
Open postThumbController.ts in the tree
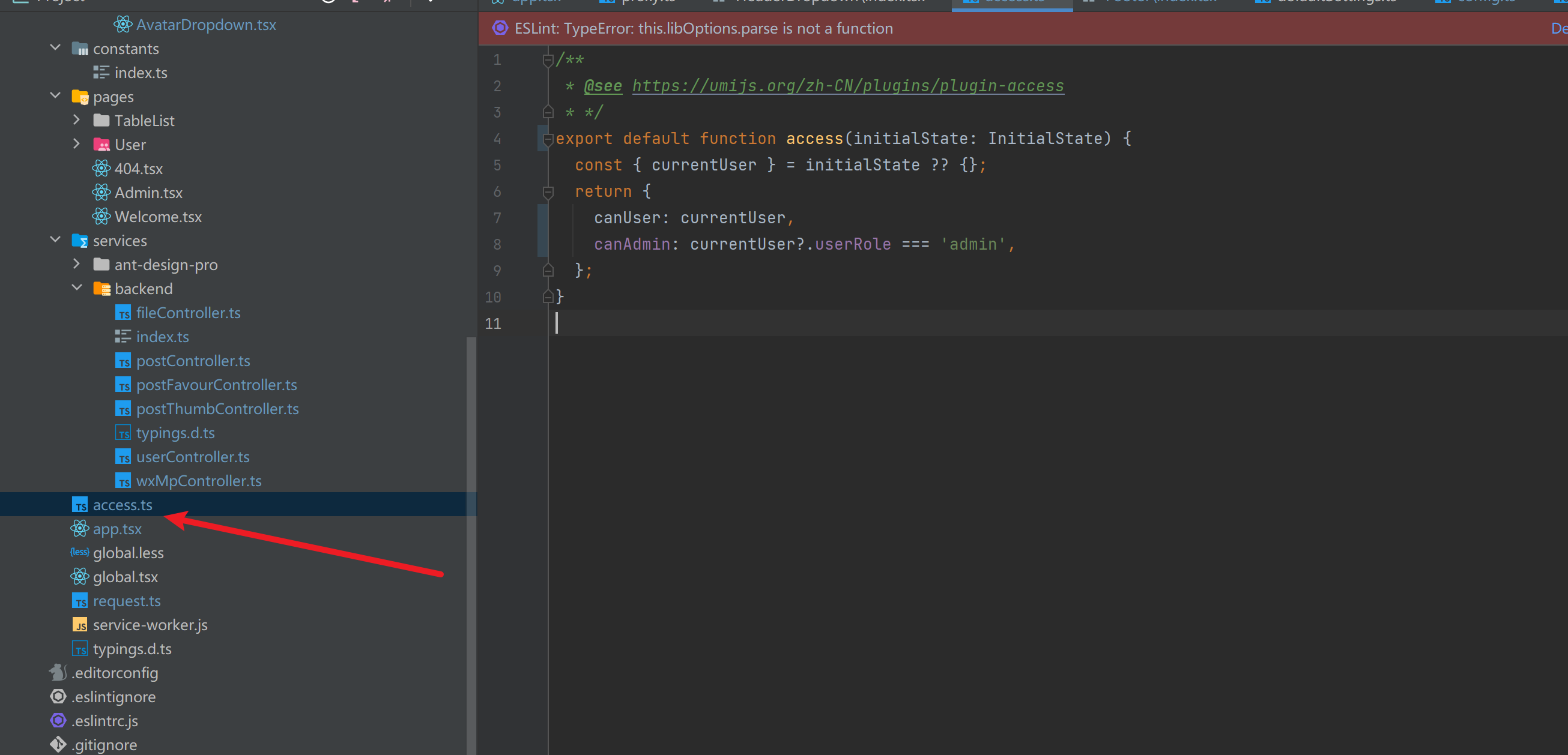point(217,409)
